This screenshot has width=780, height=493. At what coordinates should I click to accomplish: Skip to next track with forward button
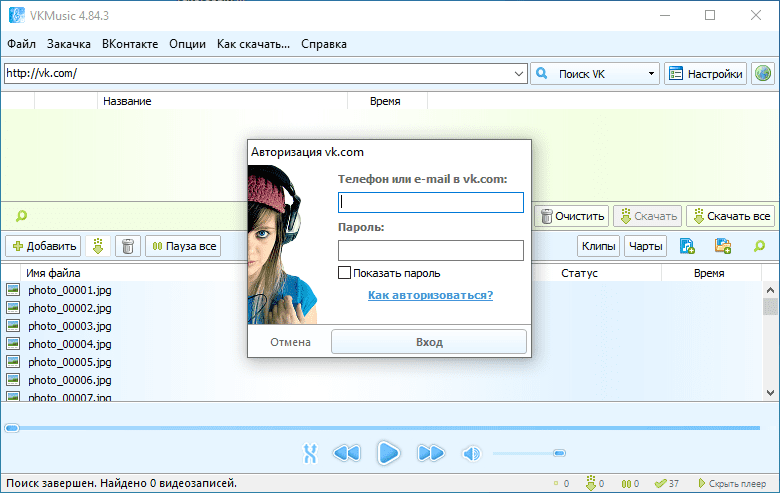431,453
